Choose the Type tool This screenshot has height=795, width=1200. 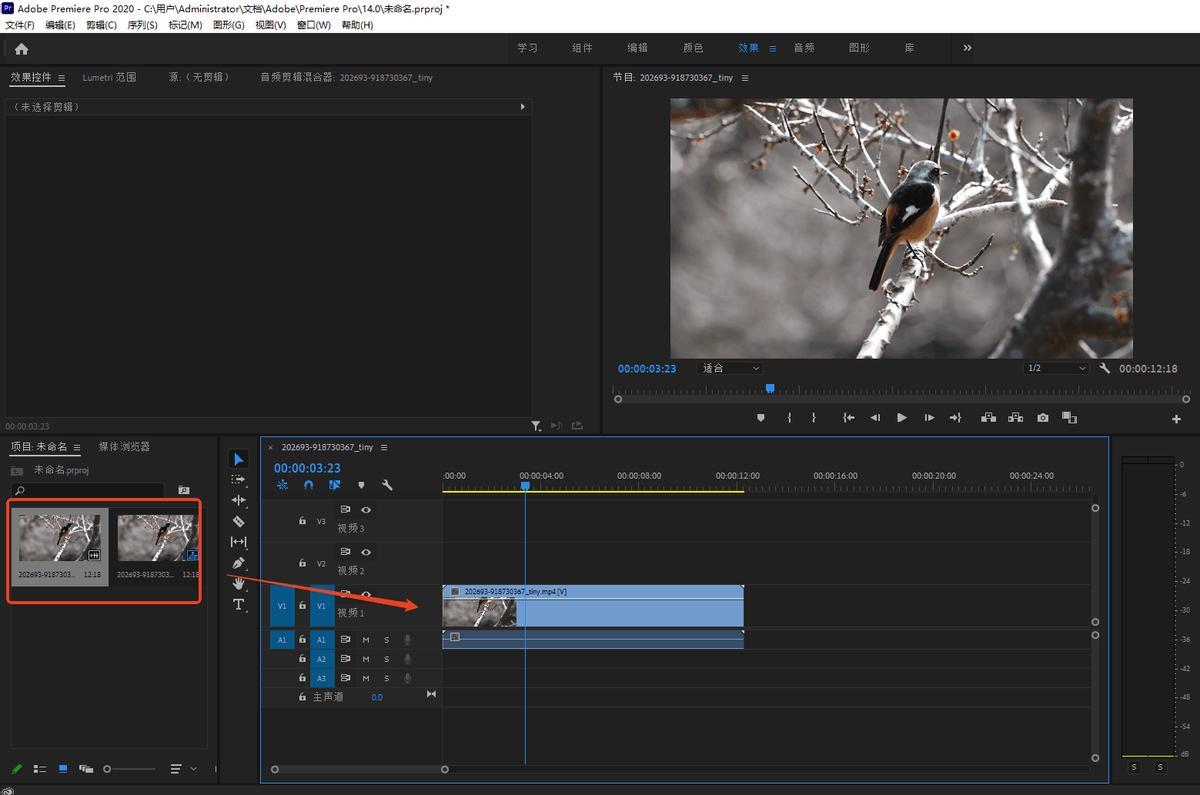(238, 605)
